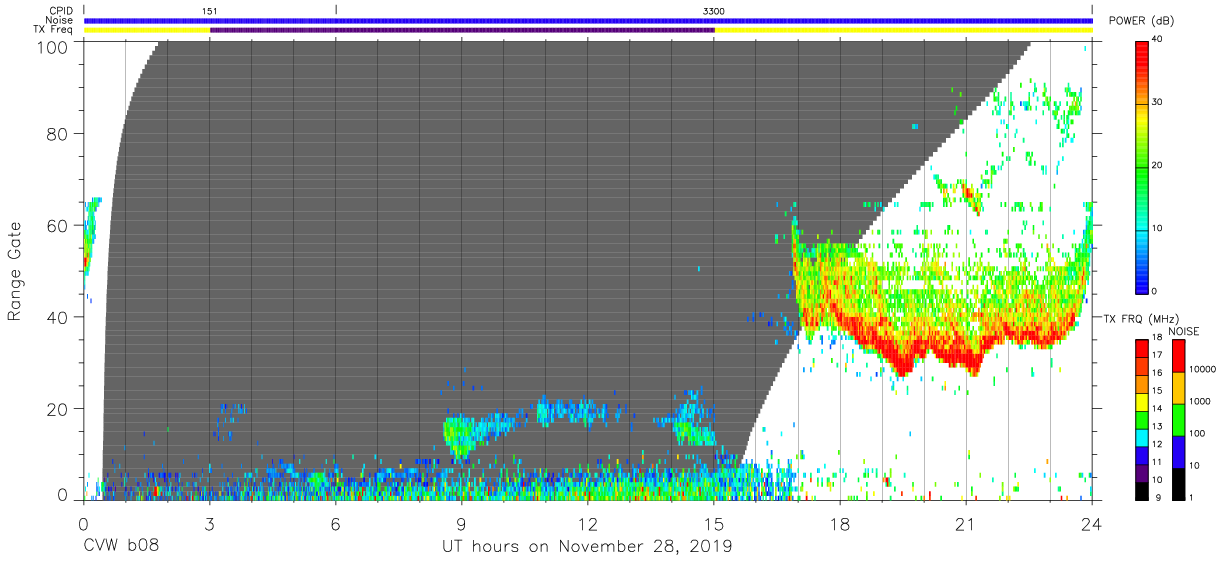Click the '10000' noise scale label

click(1203, 369)
